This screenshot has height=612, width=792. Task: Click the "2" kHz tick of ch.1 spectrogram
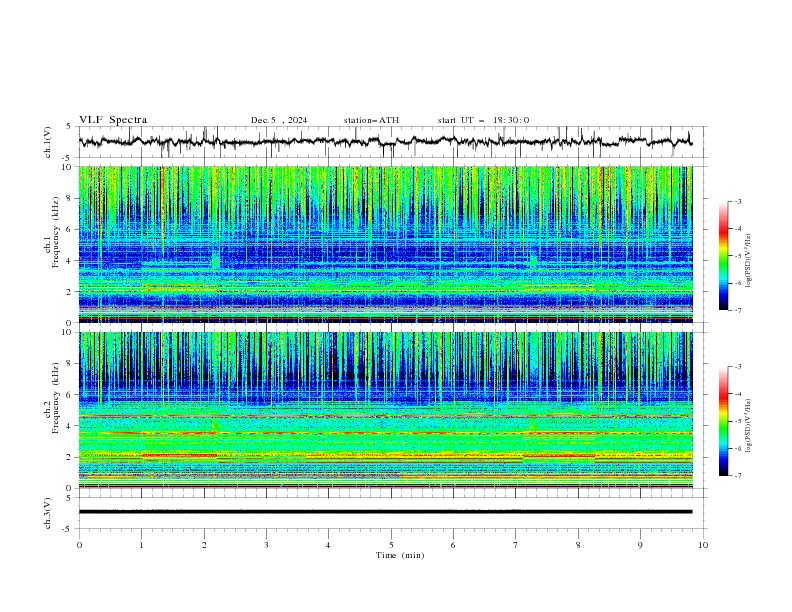70,291
